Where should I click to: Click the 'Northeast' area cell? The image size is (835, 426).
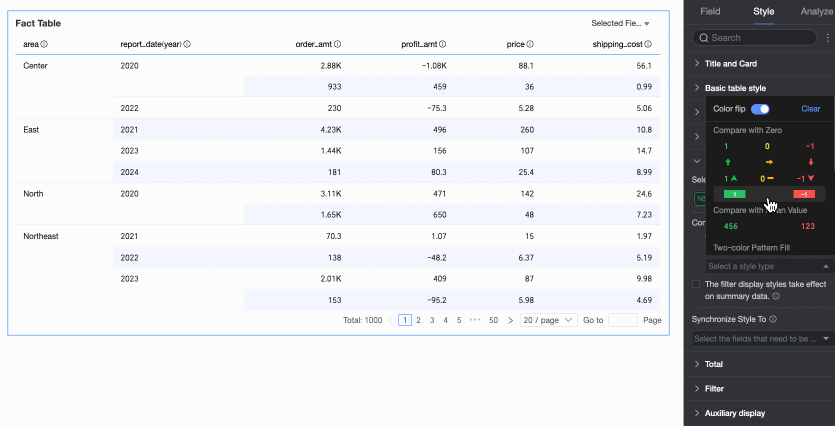41,236
